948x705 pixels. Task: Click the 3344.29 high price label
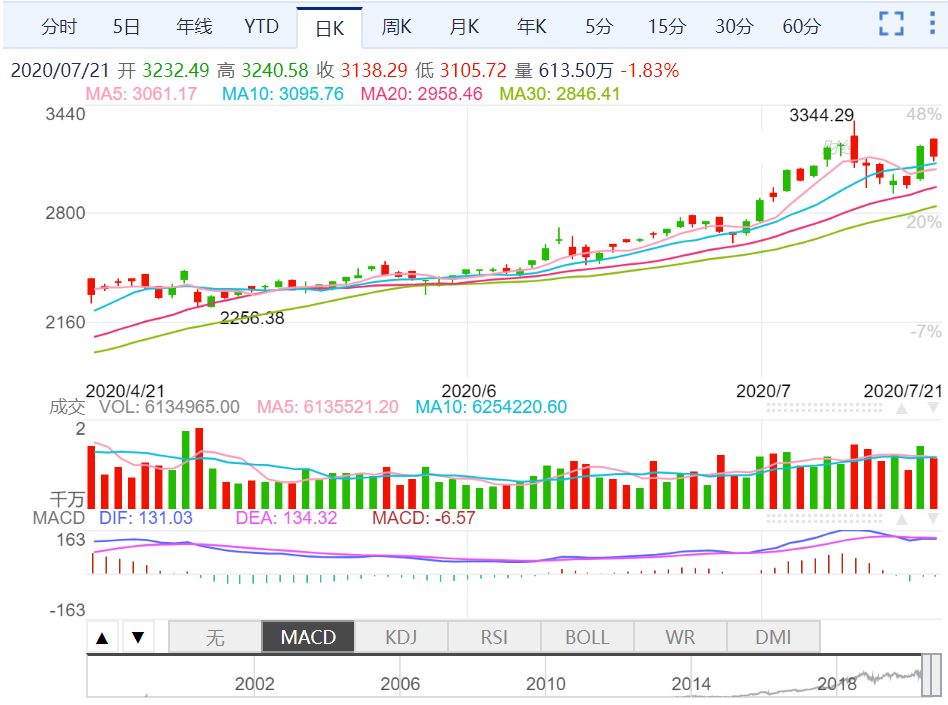click(x=821, y=115)
